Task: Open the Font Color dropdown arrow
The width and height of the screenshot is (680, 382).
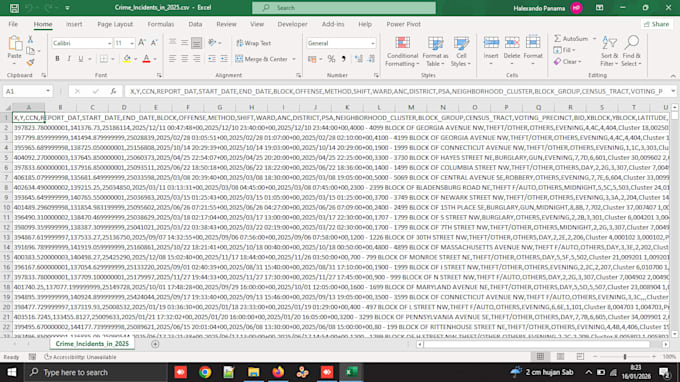Action: tap(155, 59)
